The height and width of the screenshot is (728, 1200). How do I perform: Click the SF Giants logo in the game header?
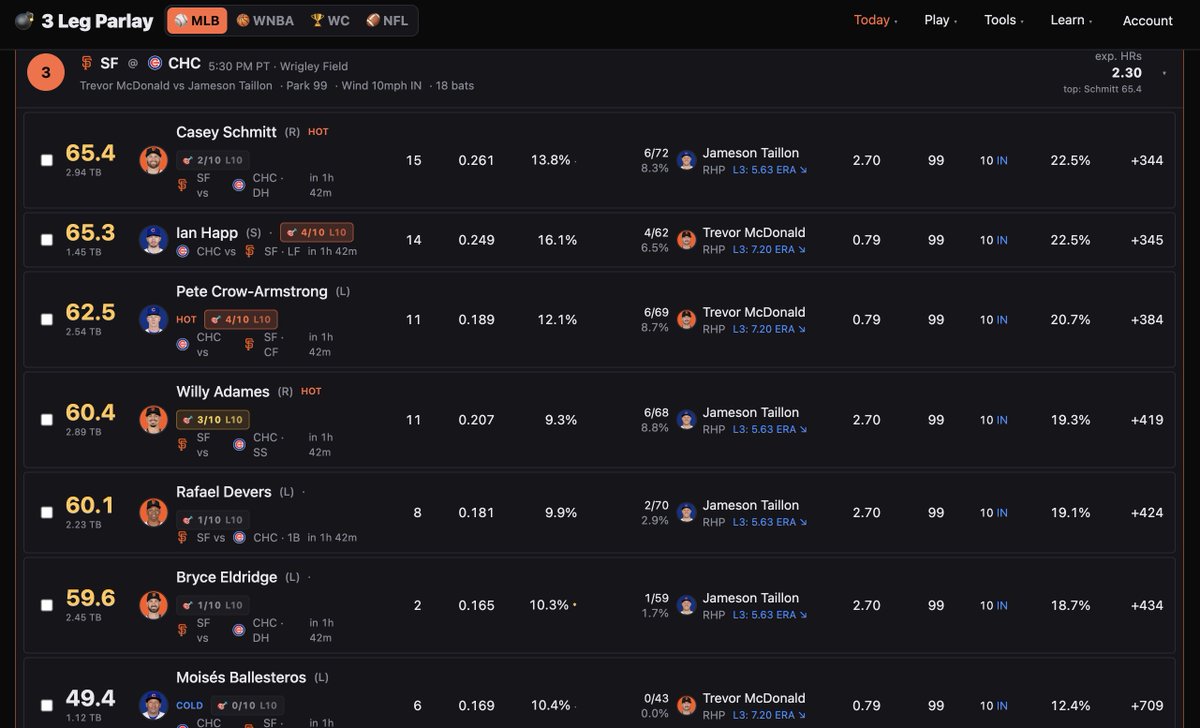(86, 63)
